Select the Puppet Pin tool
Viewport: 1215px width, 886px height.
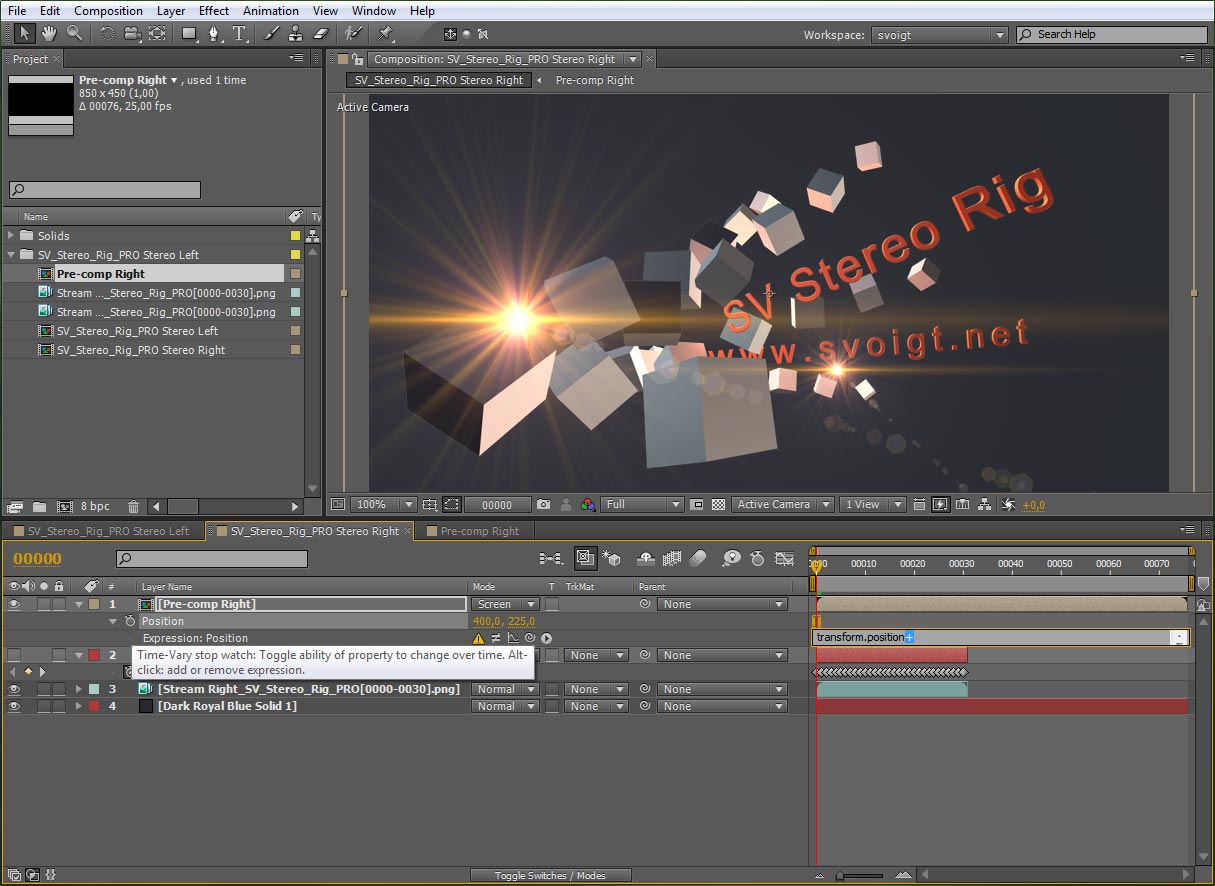pyautogui.click(x=386, y=33)
